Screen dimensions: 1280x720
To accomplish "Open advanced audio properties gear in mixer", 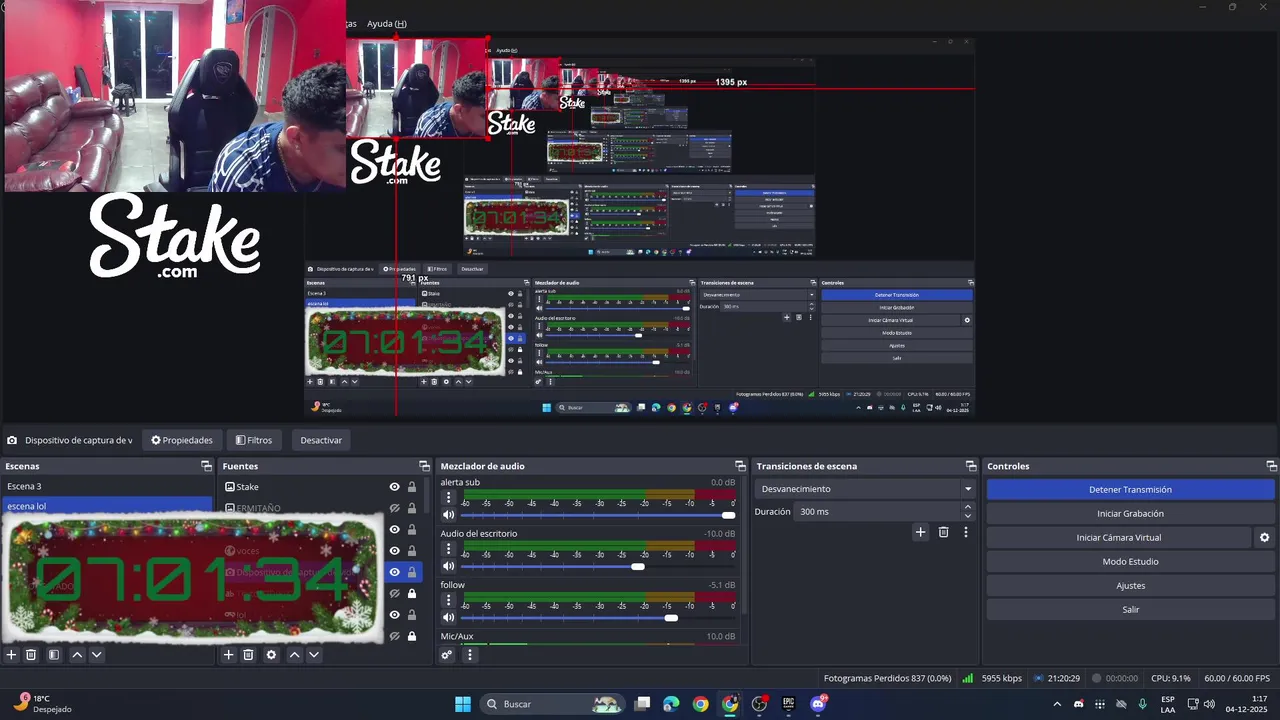I will click(447, 655).
